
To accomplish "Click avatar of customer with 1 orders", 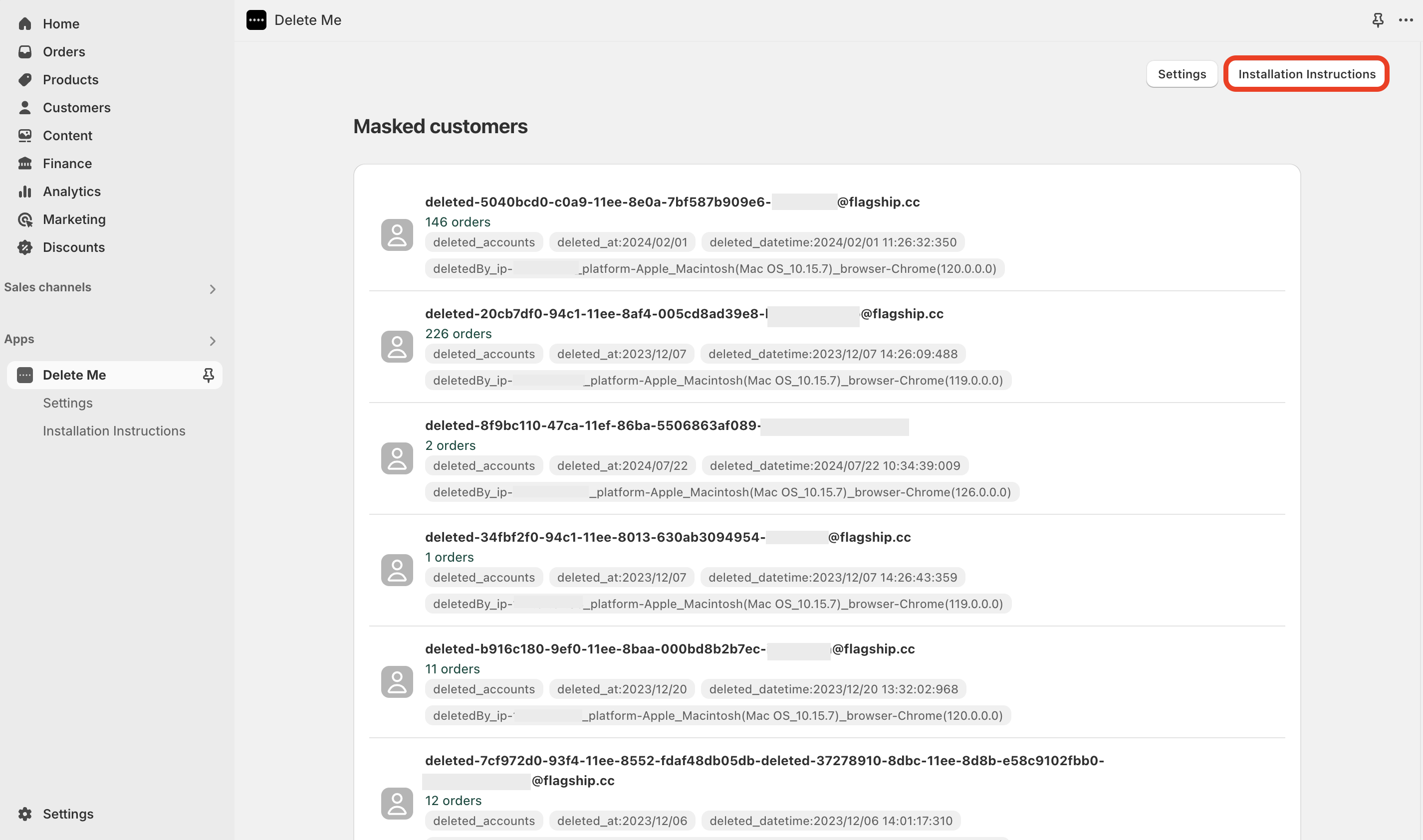I will pyautogui.click(x=397, y=570).
